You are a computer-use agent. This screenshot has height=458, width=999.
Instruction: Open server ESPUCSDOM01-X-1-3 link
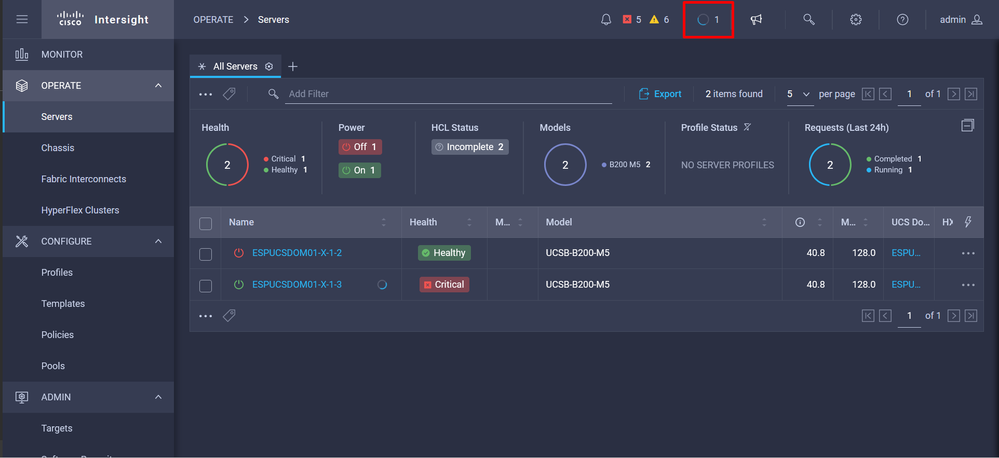pyautogui.click(x=297, y=285)
